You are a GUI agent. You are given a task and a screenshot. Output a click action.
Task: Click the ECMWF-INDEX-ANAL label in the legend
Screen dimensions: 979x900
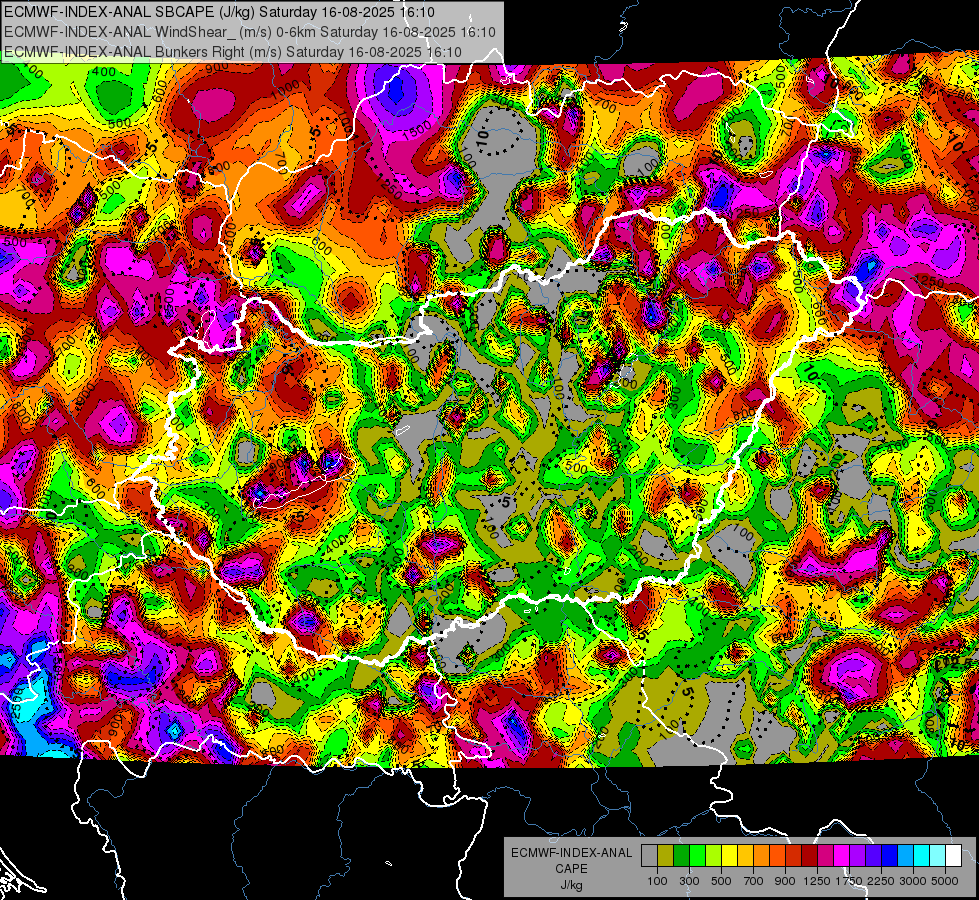571,853
